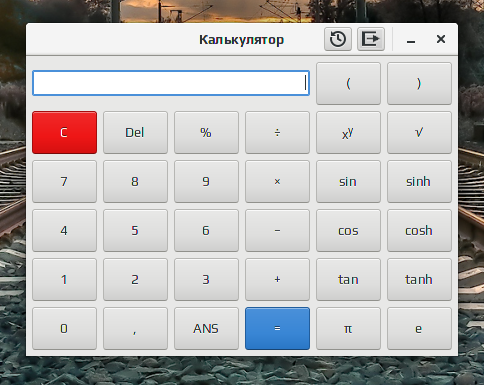The width and height of the screenshot is (484, 385).
Task: Click the minus button
Action: point(277,230)
